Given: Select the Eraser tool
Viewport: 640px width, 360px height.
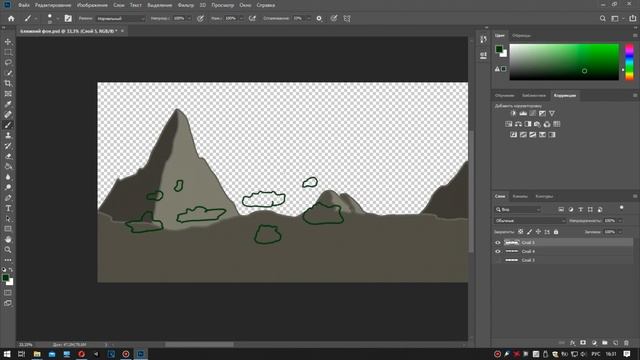Looking at the screenshot, I should click(8, 156).
